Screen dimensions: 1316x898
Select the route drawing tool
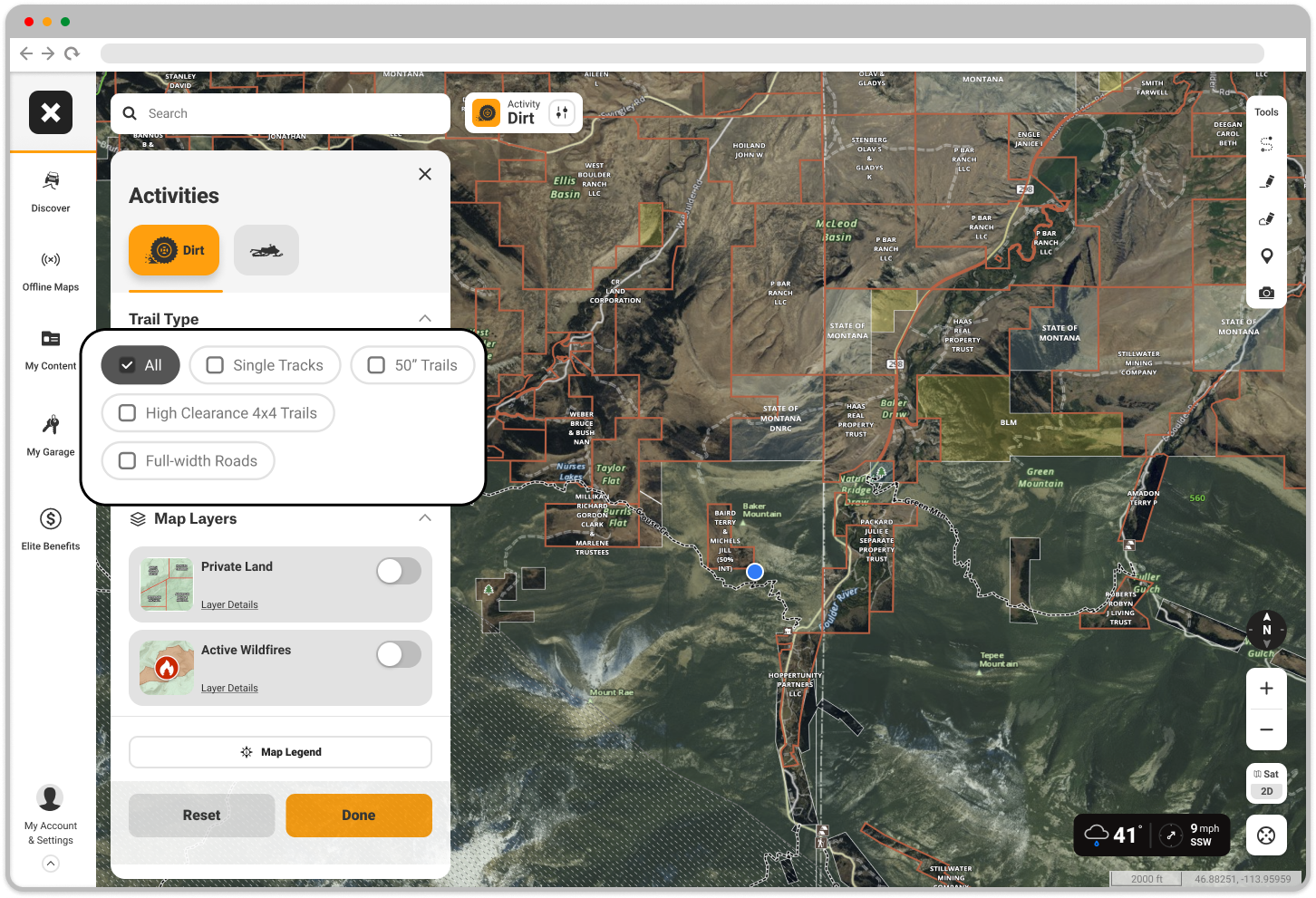pos(1267,144)
